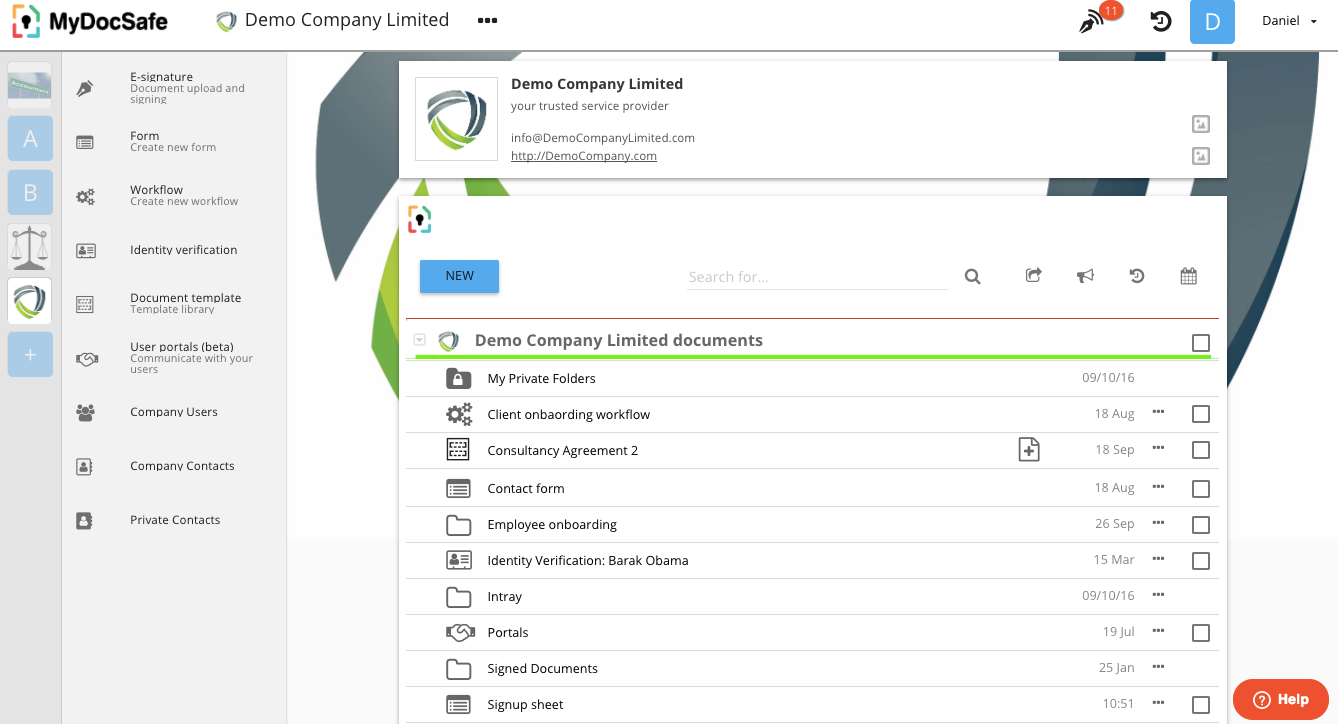Open options menu for Portals
This screenshot has height=724, width=1338.
click(x=1158, y=630)
